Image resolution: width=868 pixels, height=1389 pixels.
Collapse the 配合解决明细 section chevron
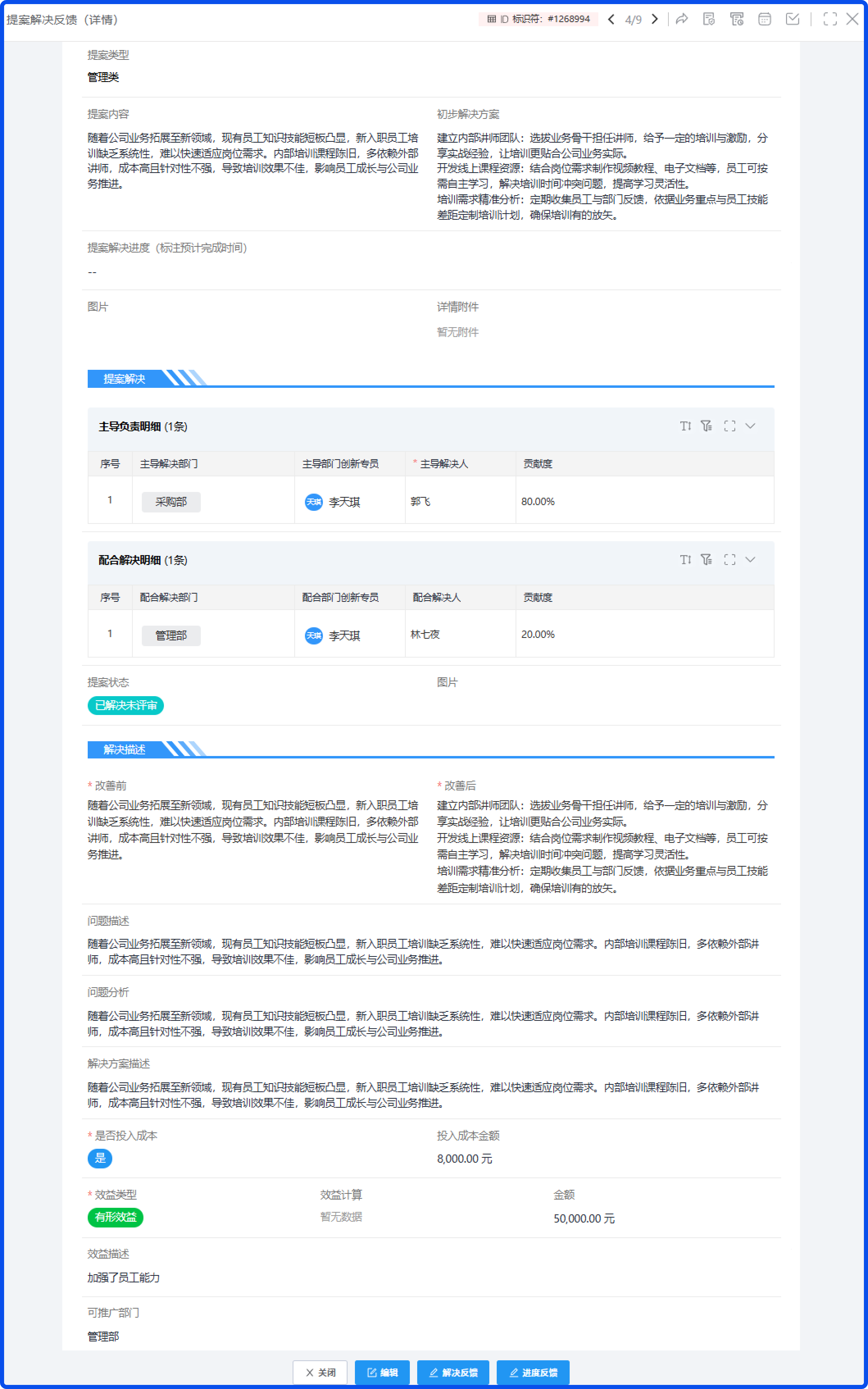pos(750,560)
